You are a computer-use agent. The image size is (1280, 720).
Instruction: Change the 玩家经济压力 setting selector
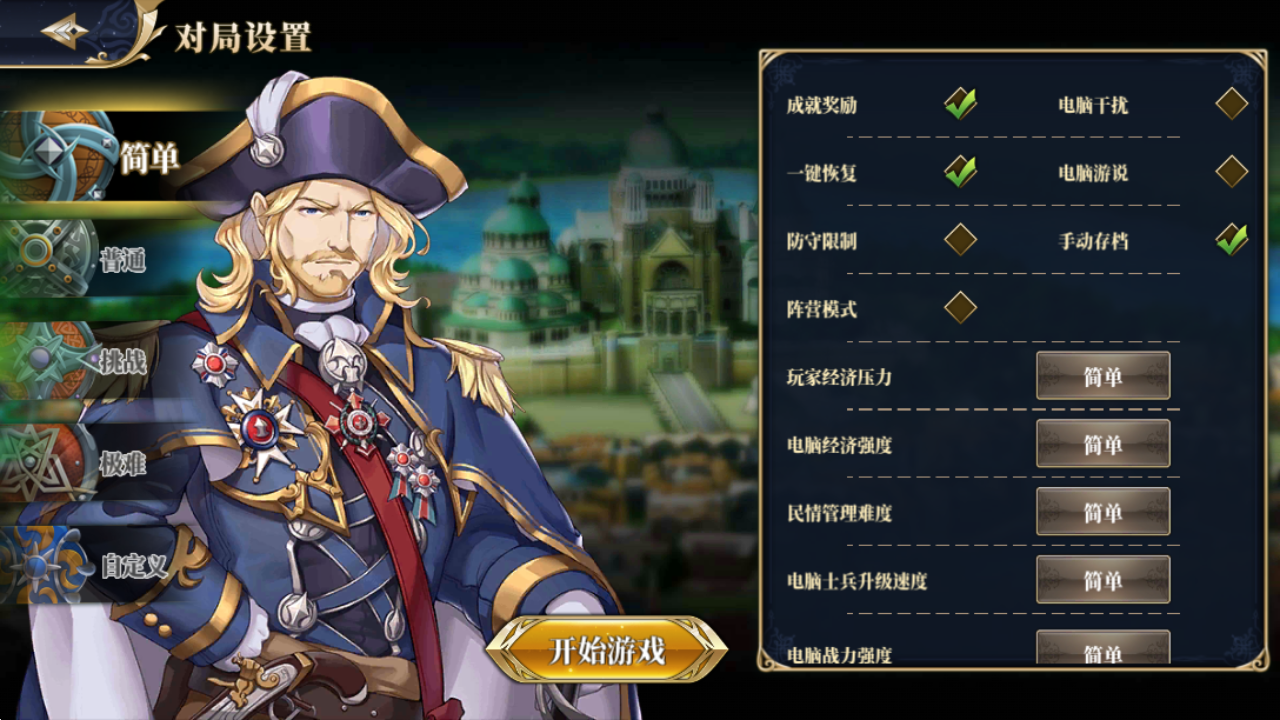[x=1103, y=376]
